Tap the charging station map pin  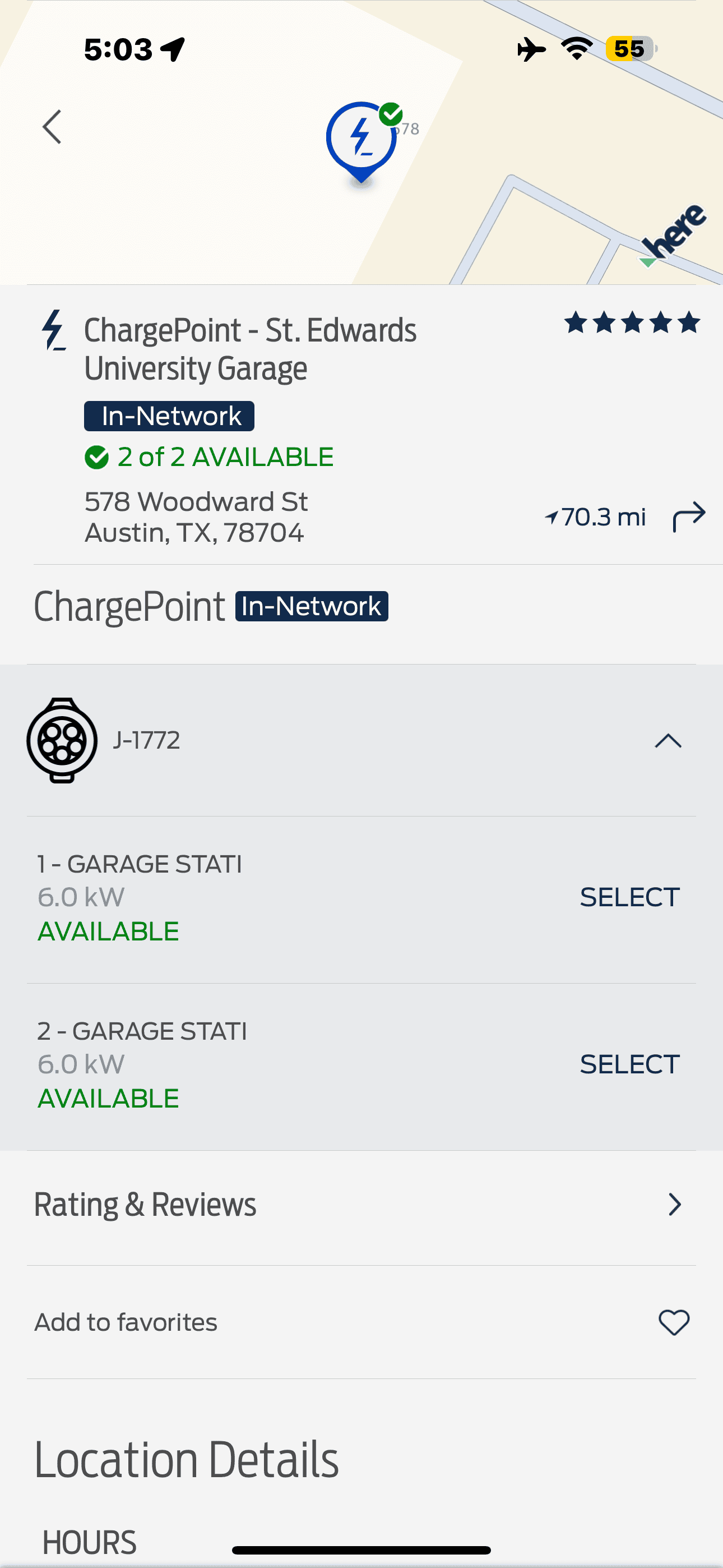[361, 140]
